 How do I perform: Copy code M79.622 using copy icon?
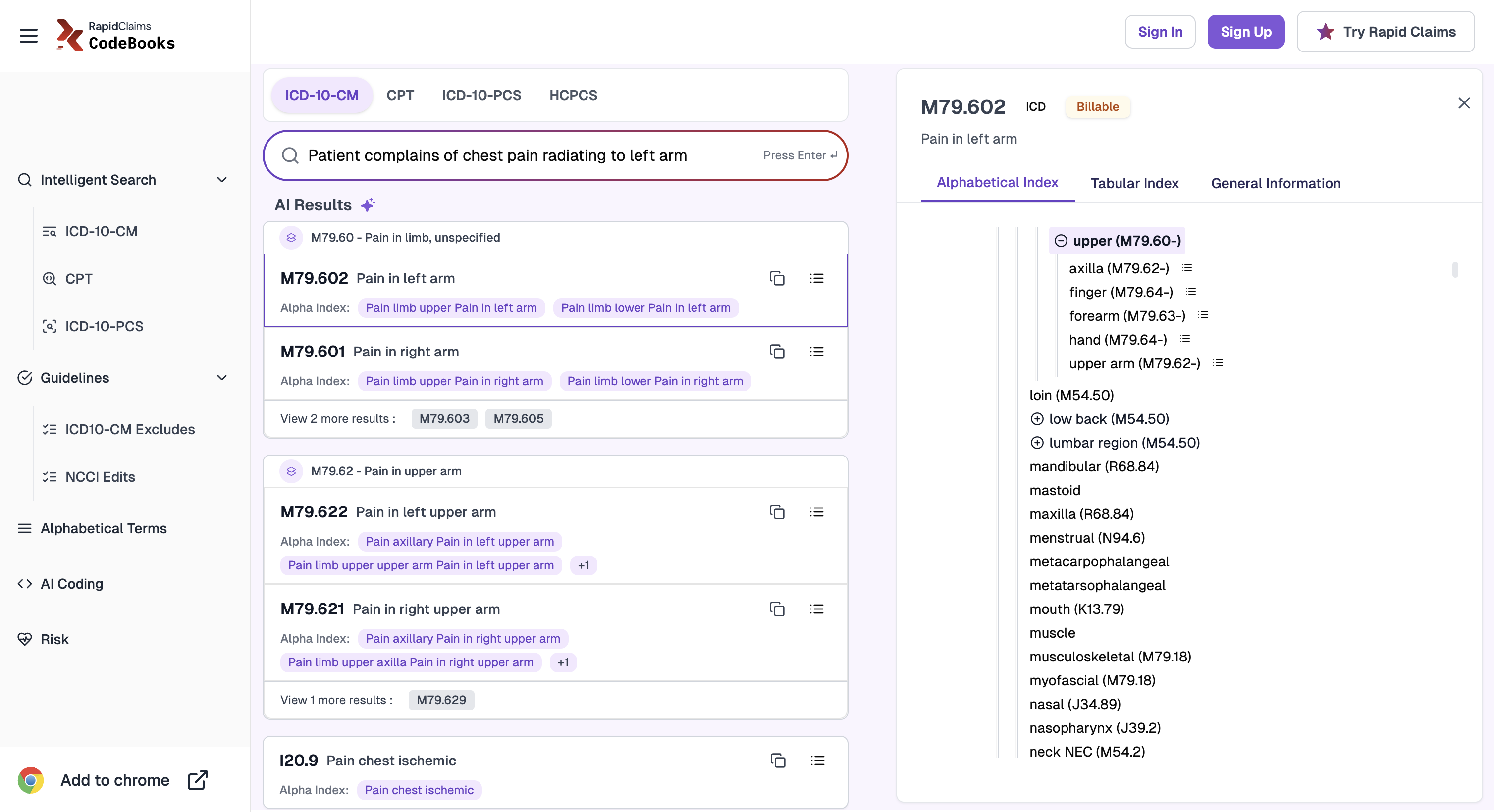pyautogui.click(x=777, y=512)
